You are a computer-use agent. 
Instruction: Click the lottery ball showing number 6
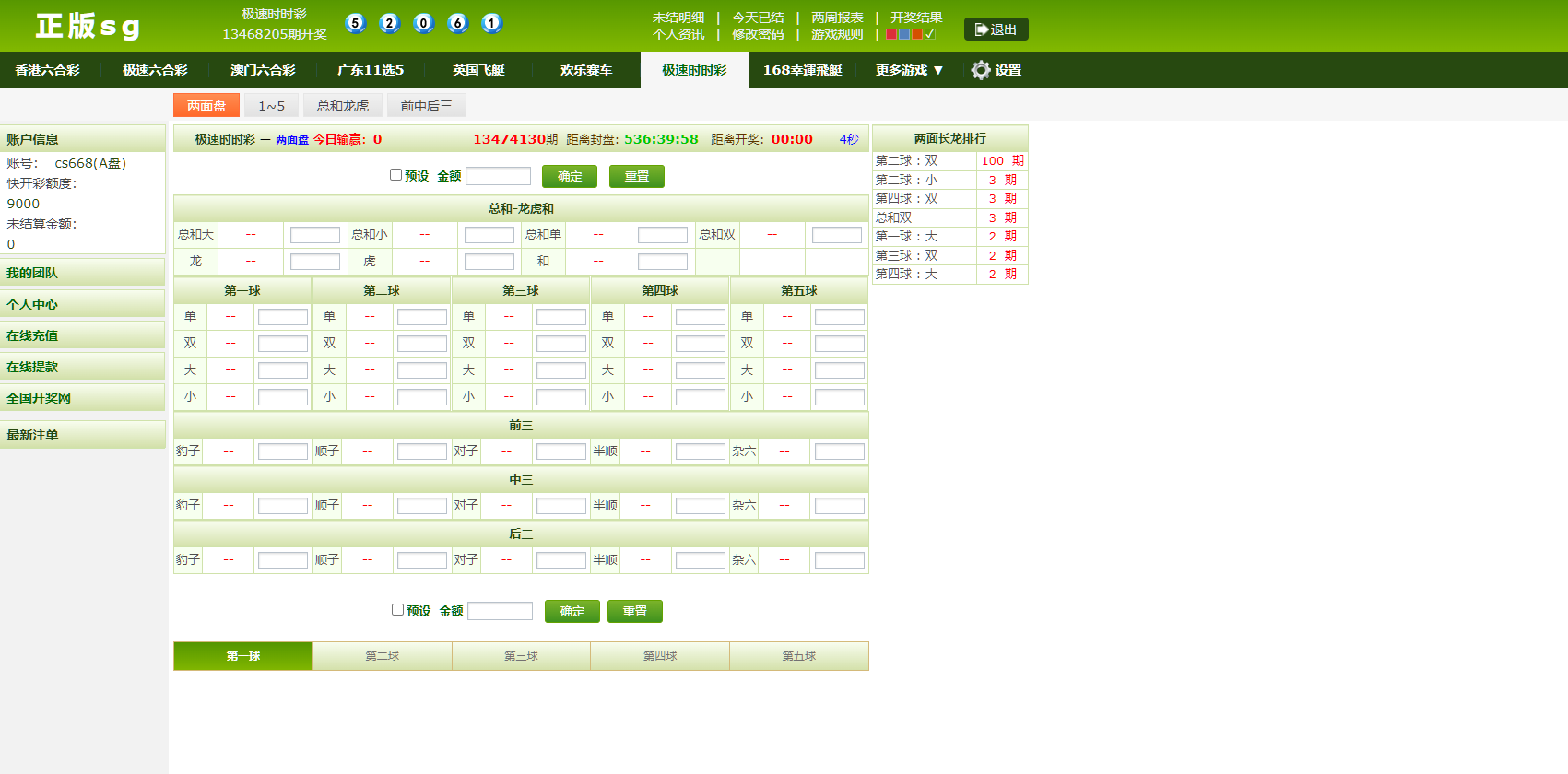click(x=457, y=23)
